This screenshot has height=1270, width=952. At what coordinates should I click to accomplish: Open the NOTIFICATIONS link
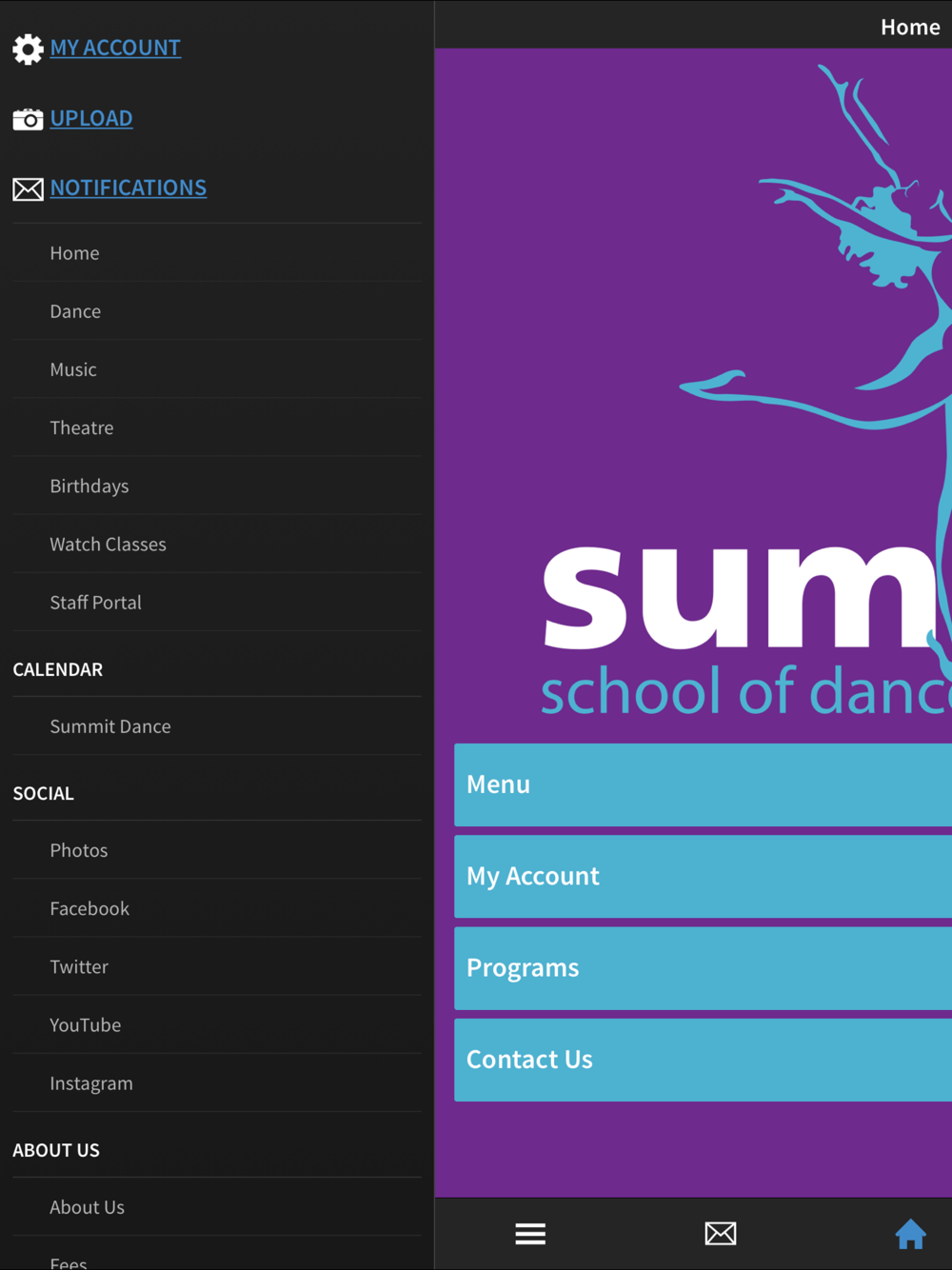click(x=129, y=188)
